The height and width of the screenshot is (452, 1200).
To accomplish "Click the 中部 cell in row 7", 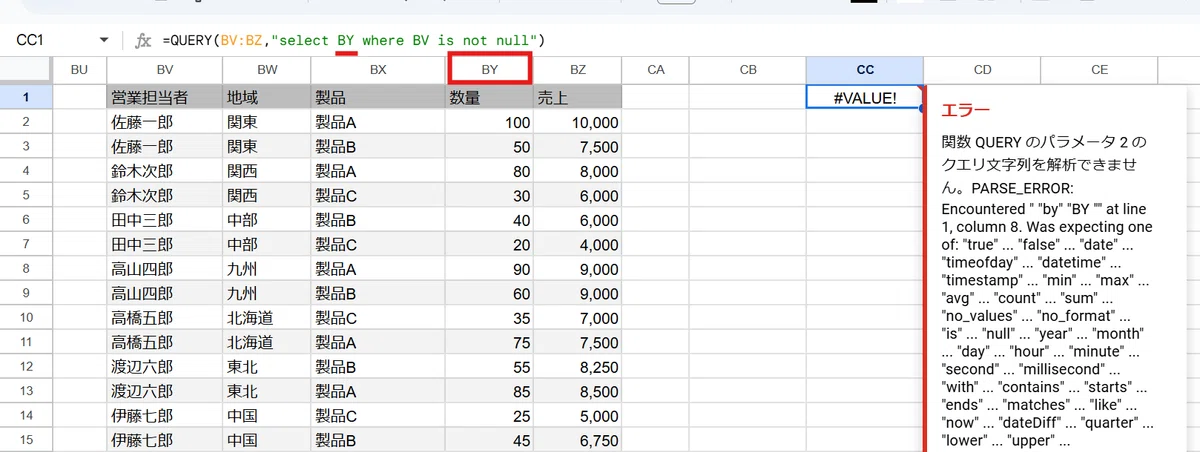I will (x=267, y=244).
